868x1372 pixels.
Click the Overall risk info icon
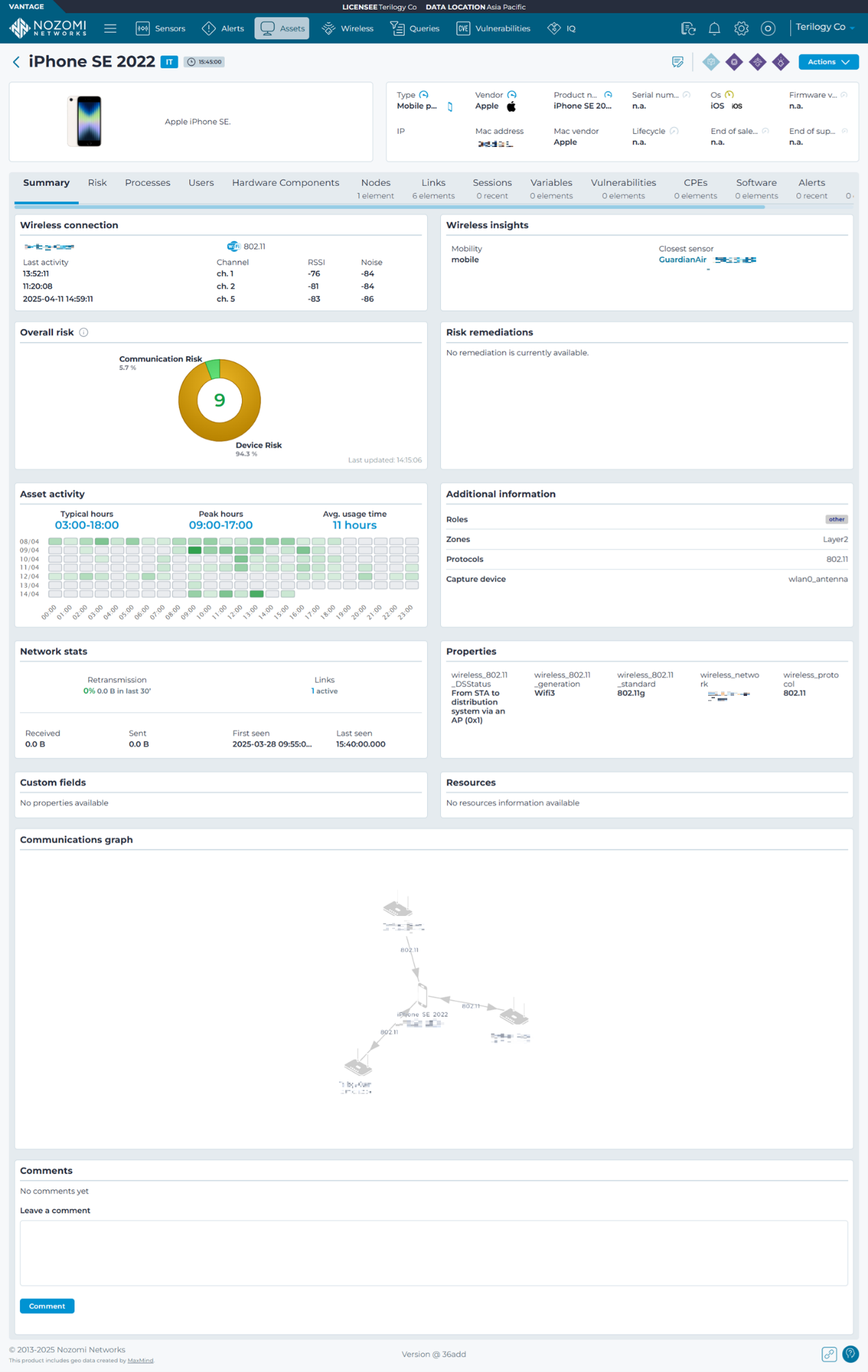tap(83, 332)
